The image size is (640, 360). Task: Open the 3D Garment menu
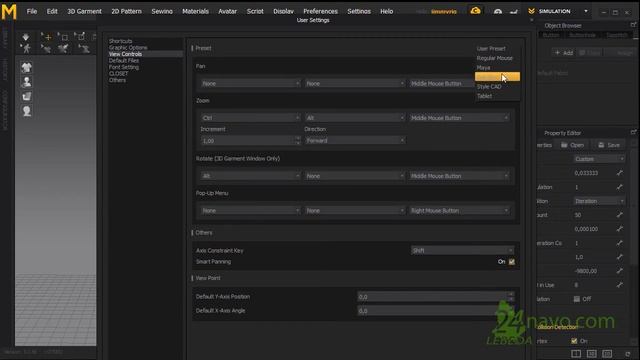click(x=84, y=11)
